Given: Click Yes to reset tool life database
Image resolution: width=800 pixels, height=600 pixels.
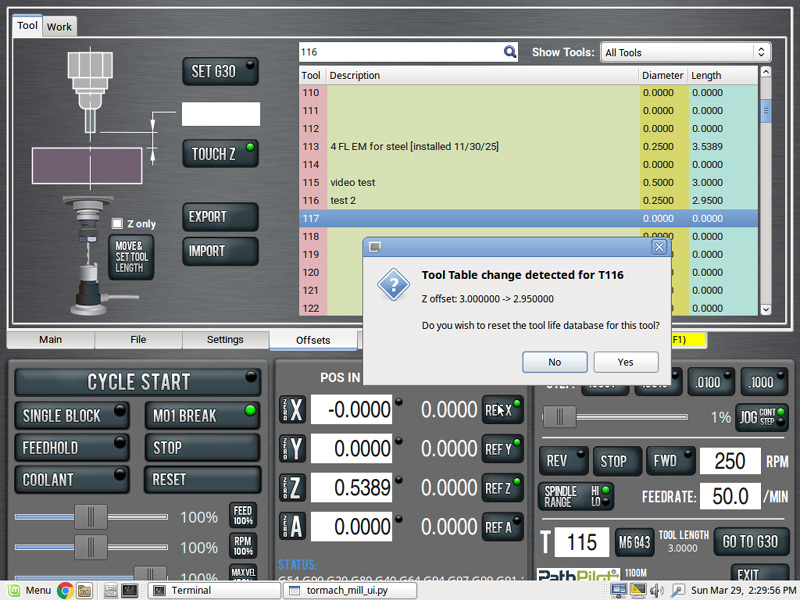Looking at the screenshot, I should 626,362.
